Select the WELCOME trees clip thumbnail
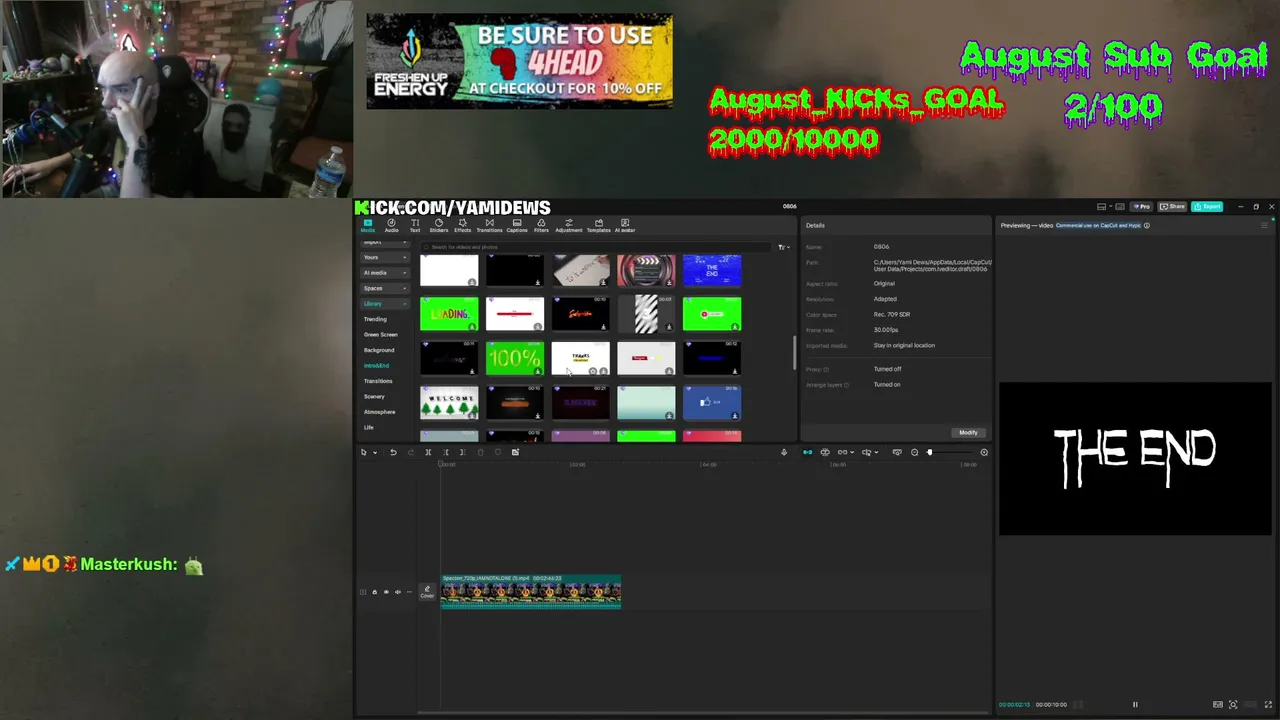1280x720 pixels. tap(449, 402)
